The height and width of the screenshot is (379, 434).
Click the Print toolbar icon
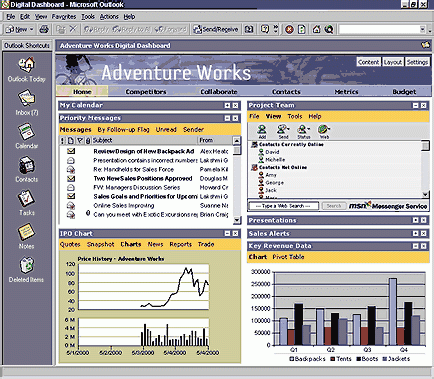[44, 30]
